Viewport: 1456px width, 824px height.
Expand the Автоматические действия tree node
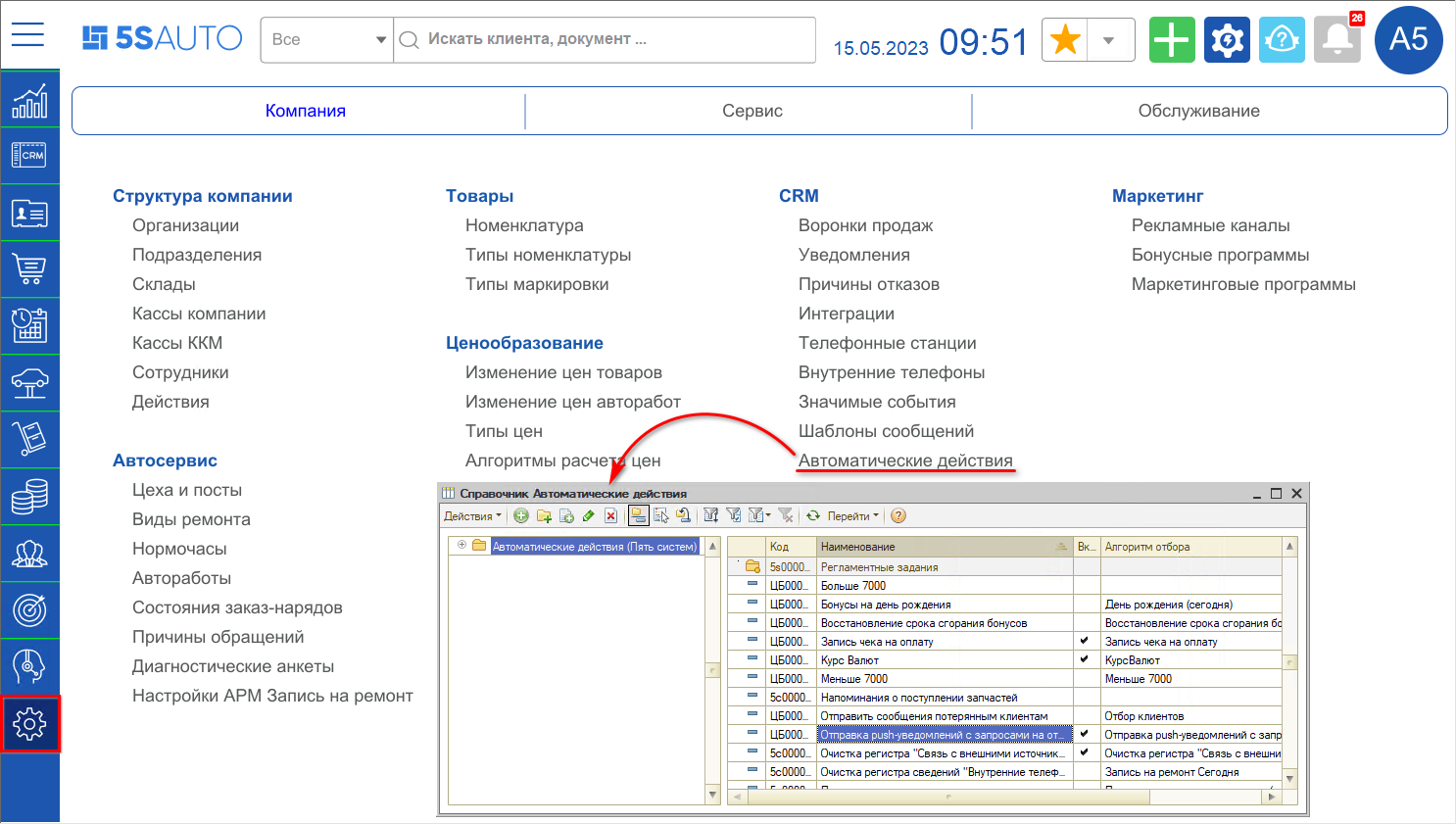tap(461, 545)
